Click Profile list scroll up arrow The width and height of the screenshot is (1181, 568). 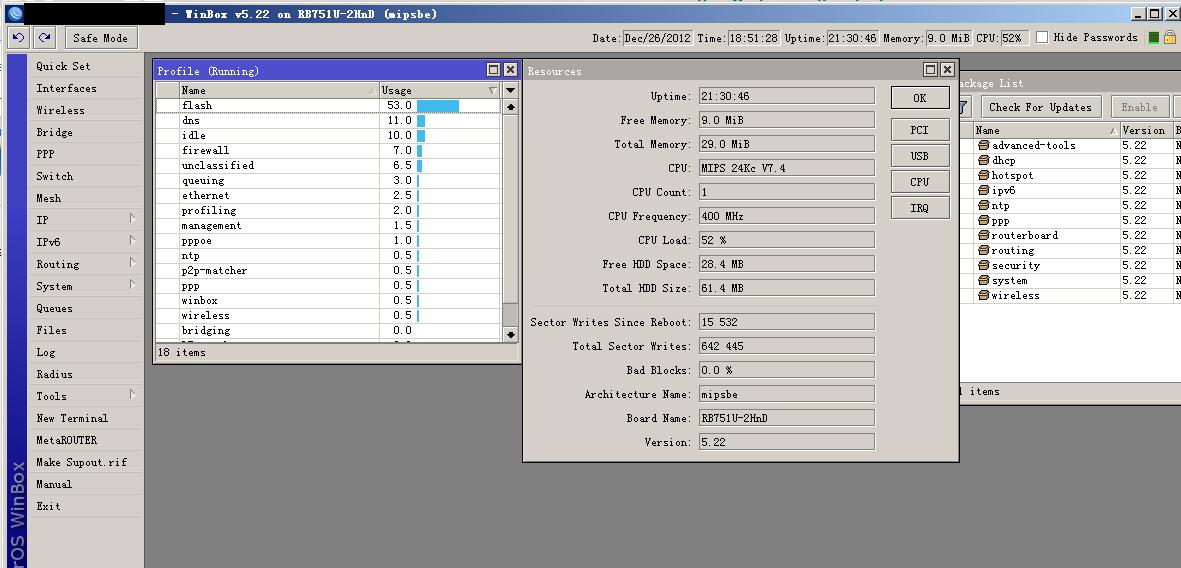[510, 107]
